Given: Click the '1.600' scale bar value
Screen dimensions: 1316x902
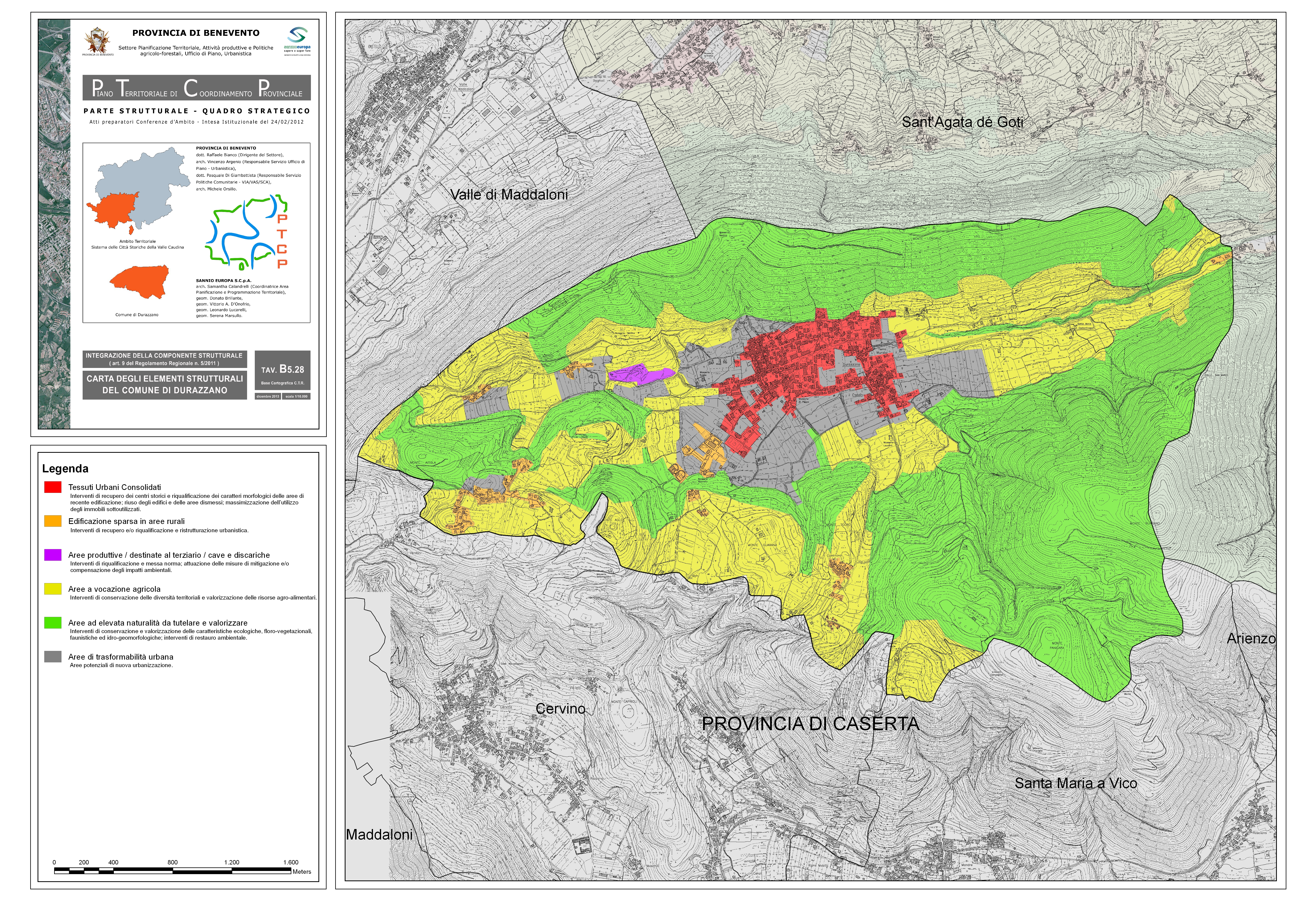Looking at the screenshot, I should click(291, 862).
